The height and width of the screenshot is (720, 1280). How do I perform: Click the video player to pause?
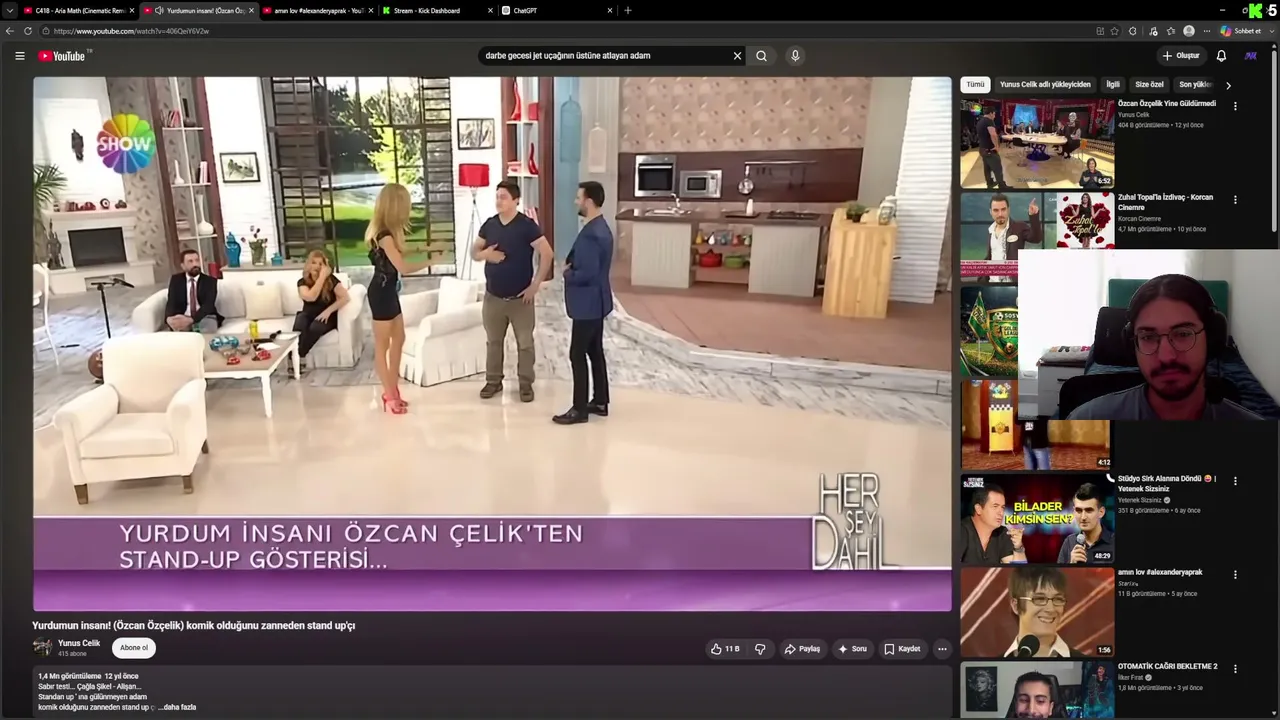click(x=492, y=344)
